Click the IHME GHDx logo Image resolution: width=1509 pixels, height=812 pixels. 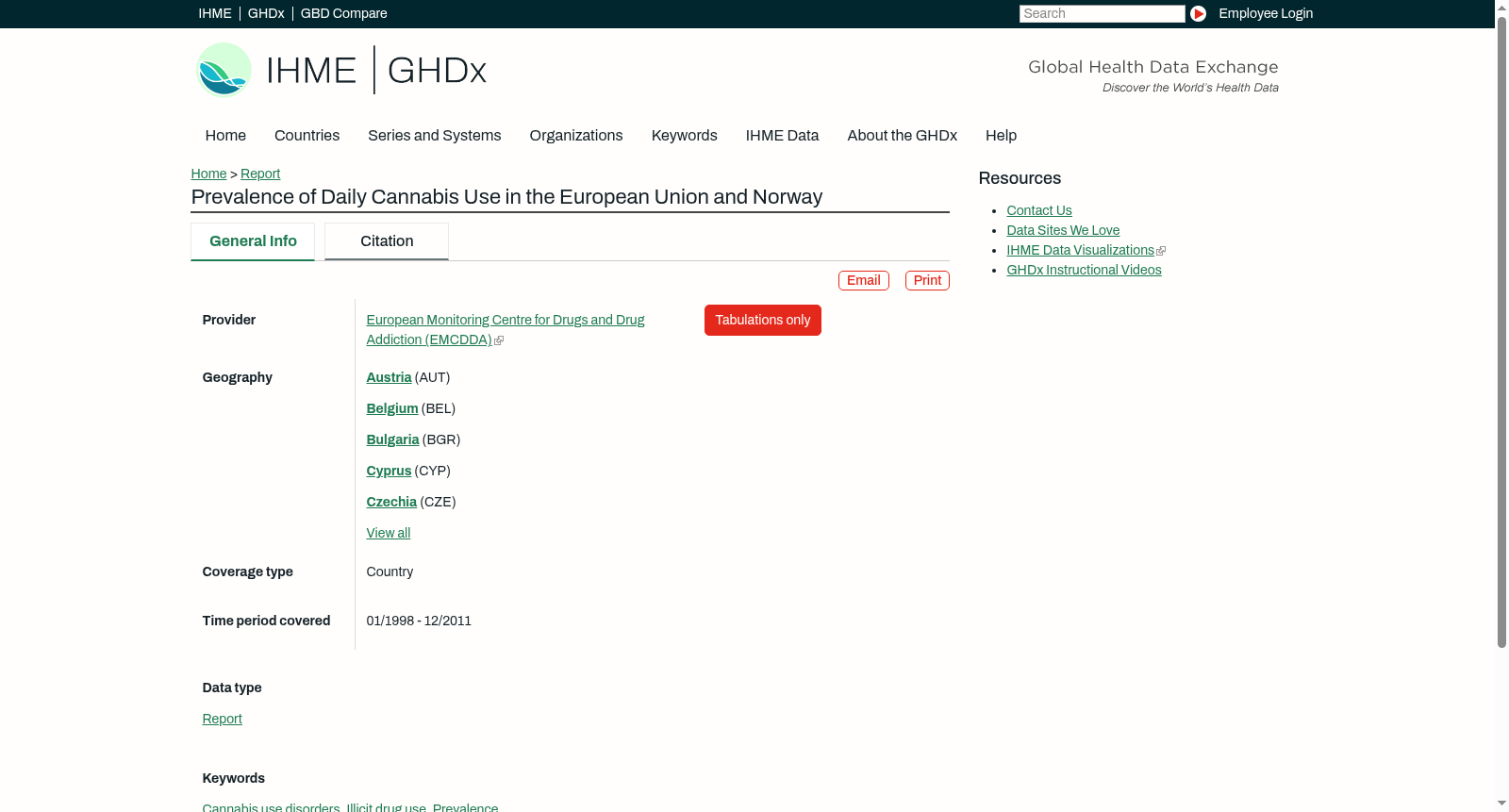pyautogui.click(x=341, y=70)
